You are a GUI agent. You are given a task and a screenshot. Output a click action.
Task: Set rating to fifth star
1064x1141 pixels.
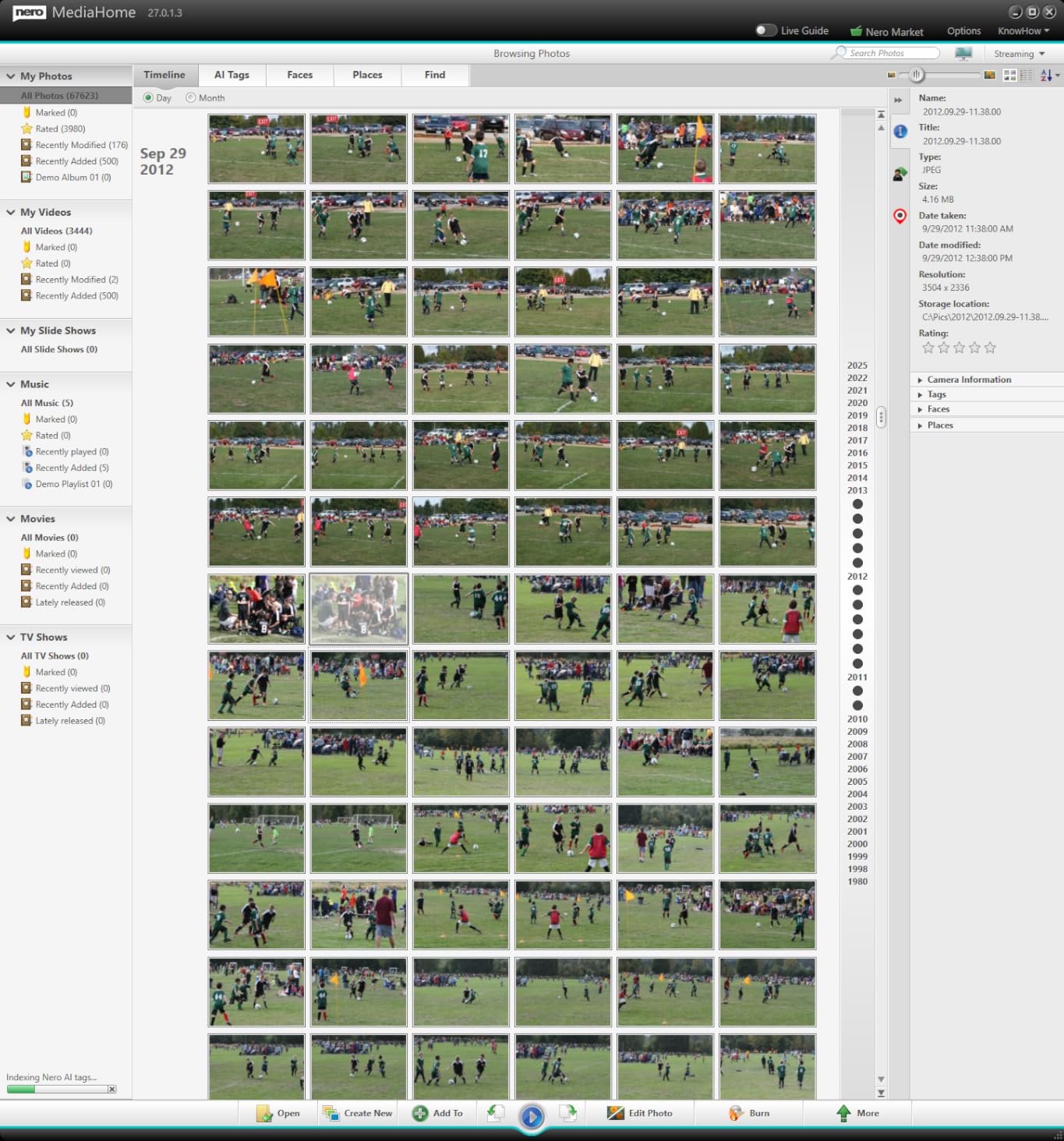click(x=990, y=348)
